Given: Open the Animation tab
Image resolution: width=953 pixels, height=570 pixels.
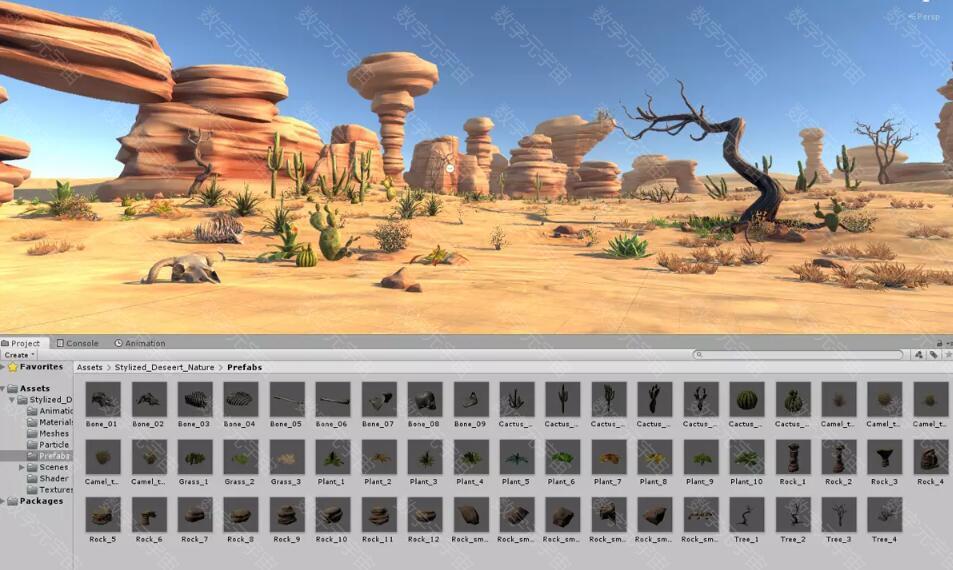Looking at the screenshot, I should [x=141, y=343].
